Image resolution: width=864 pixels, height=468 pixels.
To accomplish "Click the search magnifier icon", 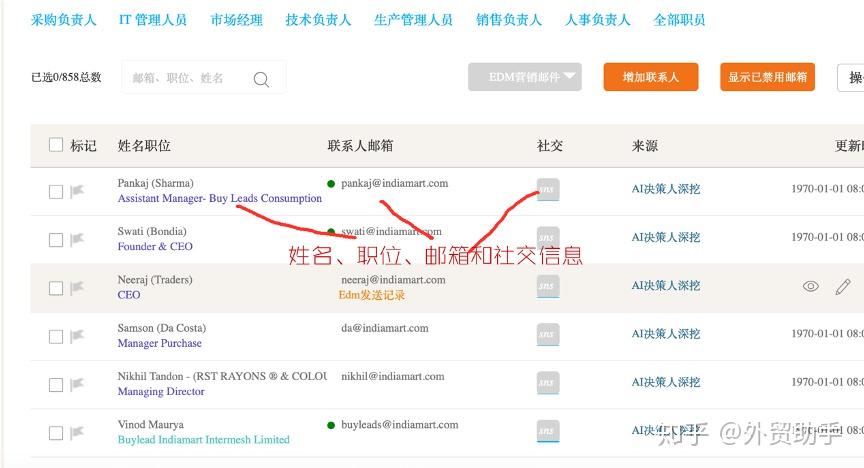I will pos(261,79).
